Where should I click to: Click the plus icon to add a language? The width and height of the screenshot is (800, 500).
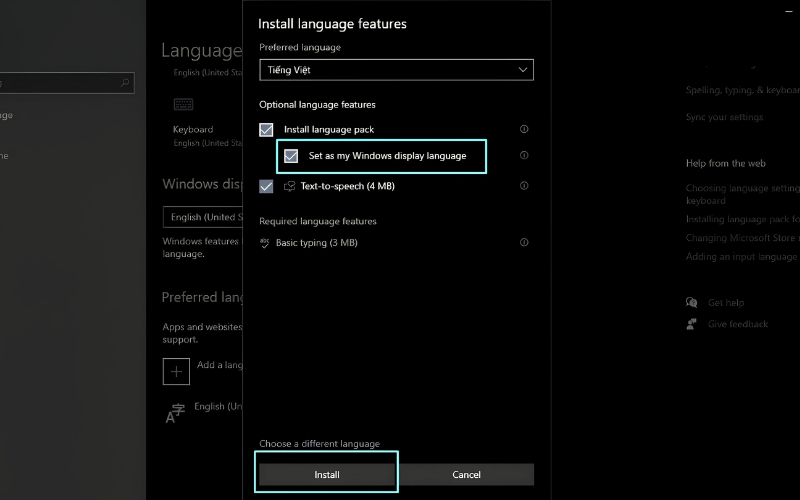click(x=176, y=371)
